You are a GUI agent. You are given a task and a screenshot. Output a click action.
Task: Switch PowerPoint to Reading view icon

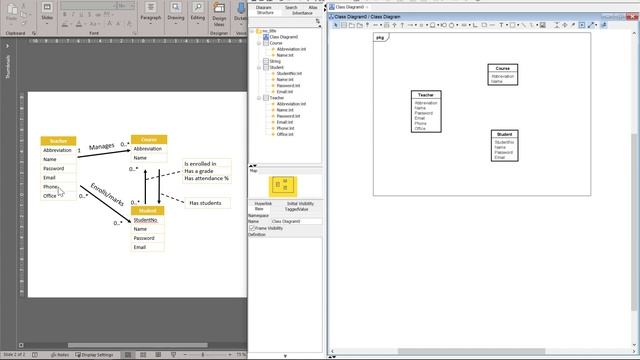[x=158, y=355]
